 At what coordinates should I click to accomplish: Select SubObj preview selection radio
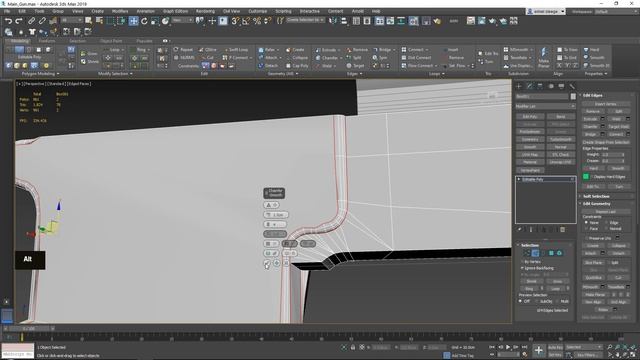click(537, 301)
